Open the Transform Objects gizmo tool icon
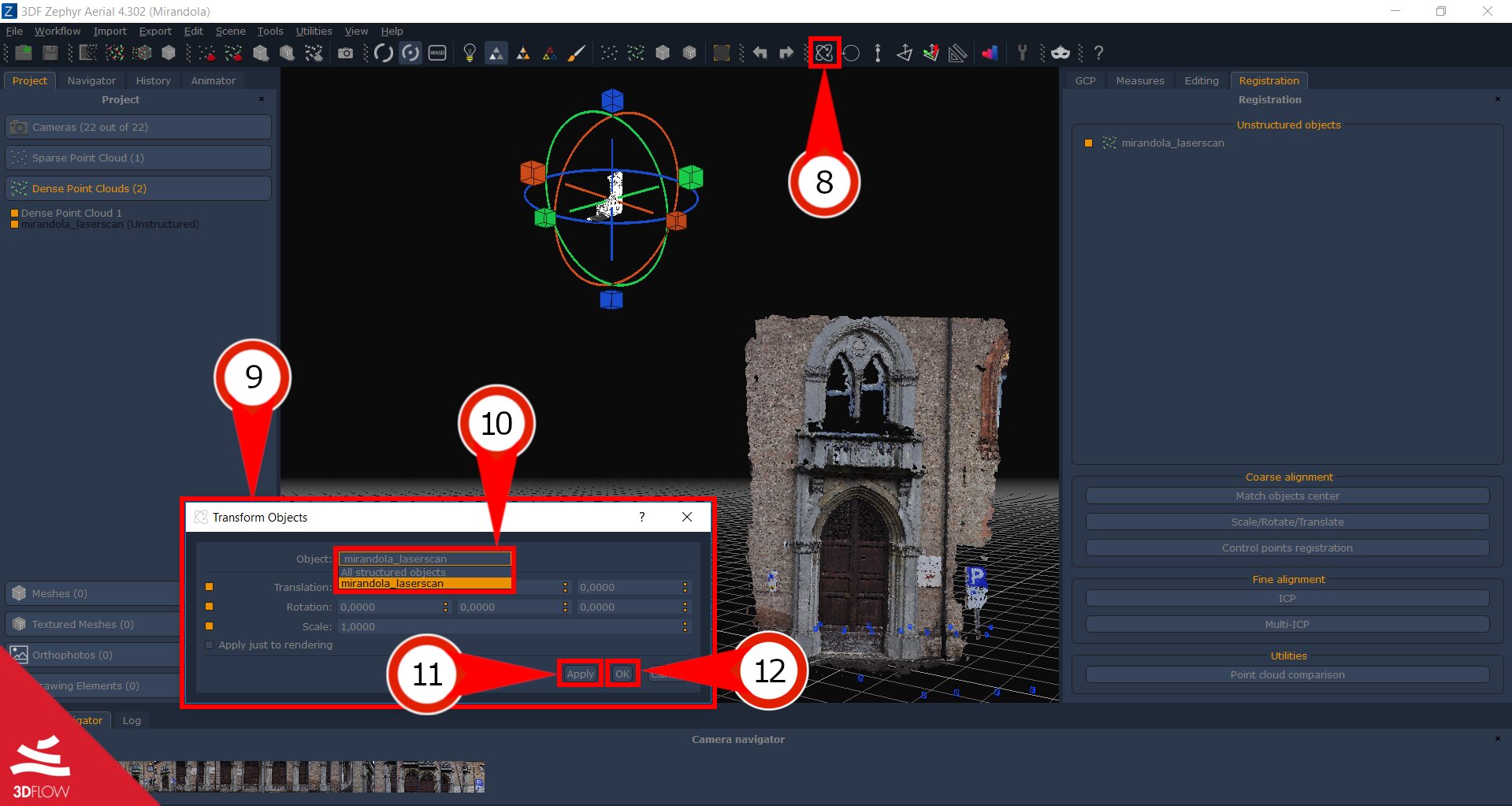This screenshot has height=806, width=1512. (x=824, y=53)
